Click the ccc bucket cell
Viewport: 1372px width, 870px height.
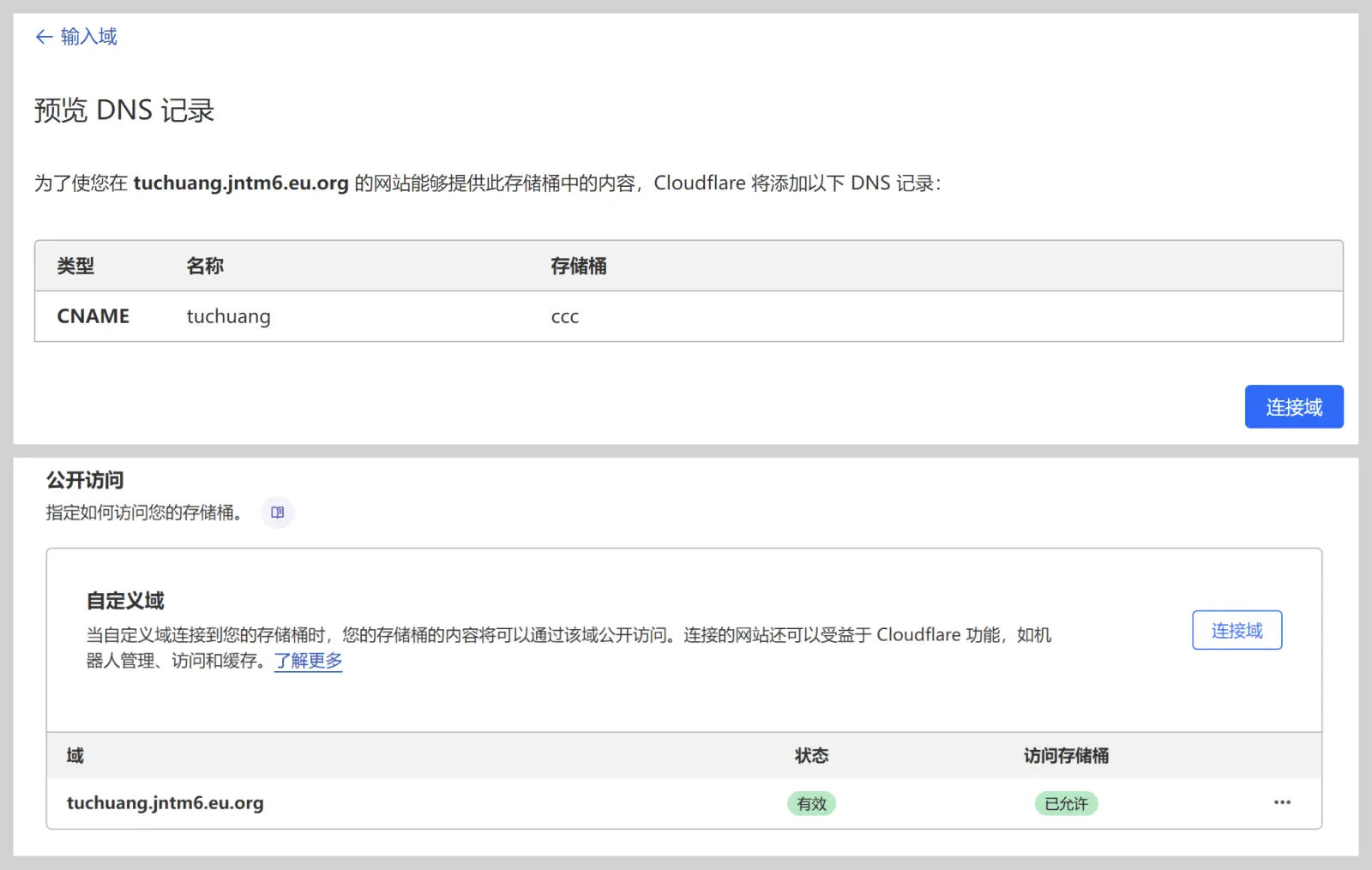click(564, 316)
